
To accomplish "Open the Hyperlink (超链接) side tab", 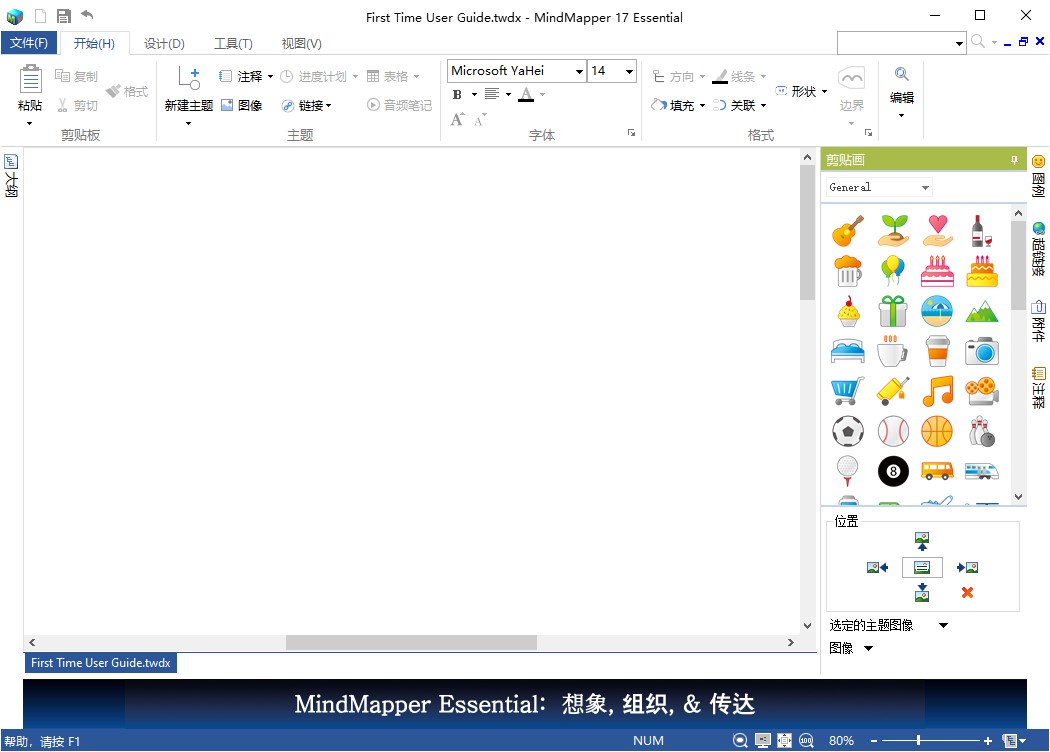I will (1038, 249).
